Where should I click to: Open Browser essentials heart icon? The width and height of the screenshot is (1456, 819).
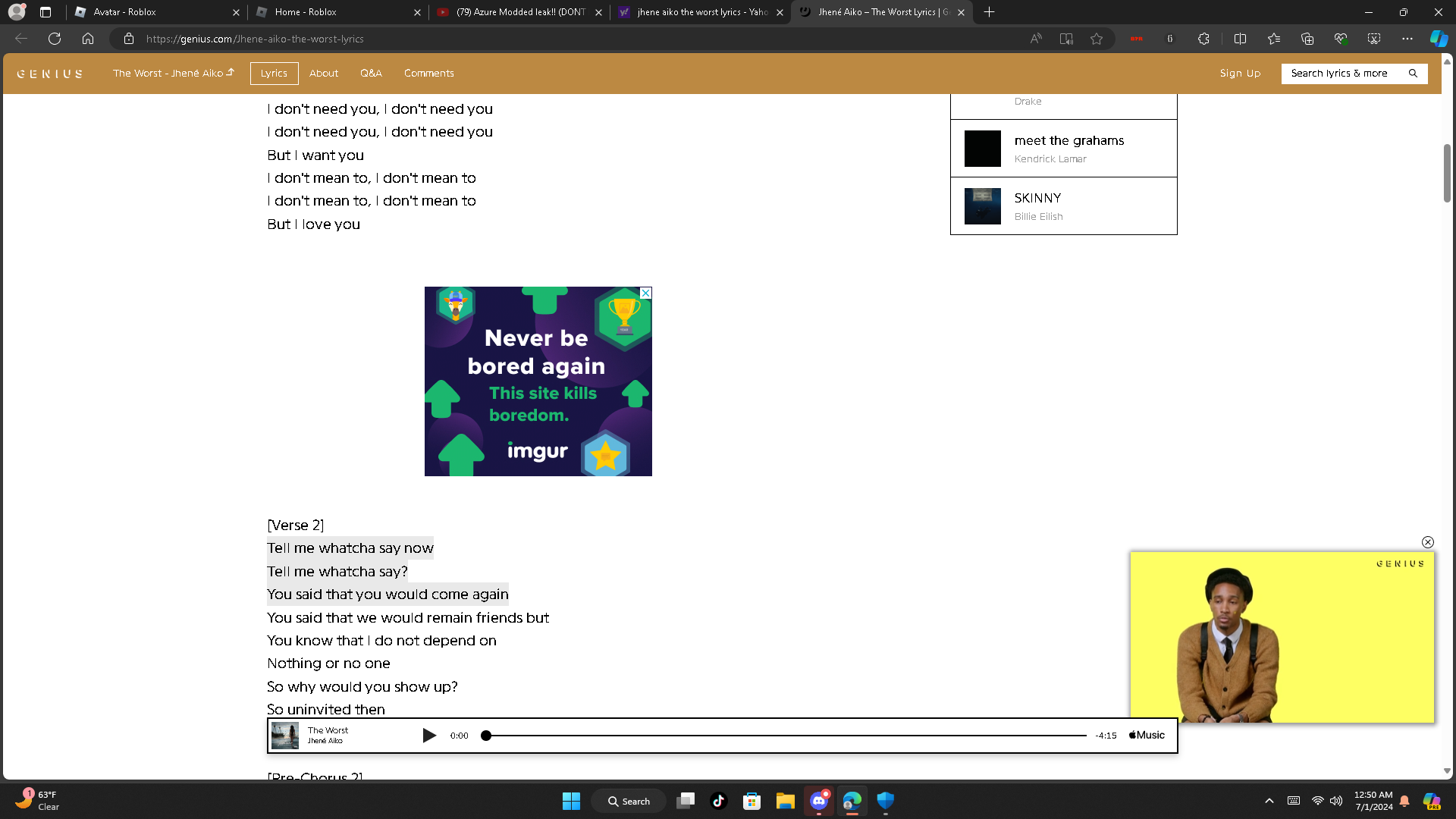(1341, 39)
